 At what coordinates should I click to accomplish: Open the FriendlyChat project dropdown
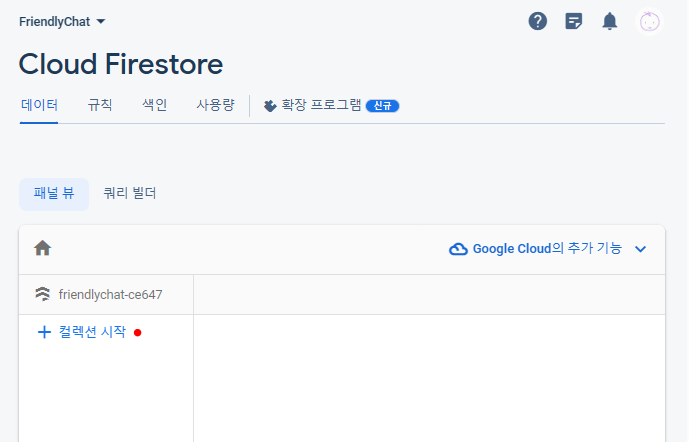click(62, 22)
